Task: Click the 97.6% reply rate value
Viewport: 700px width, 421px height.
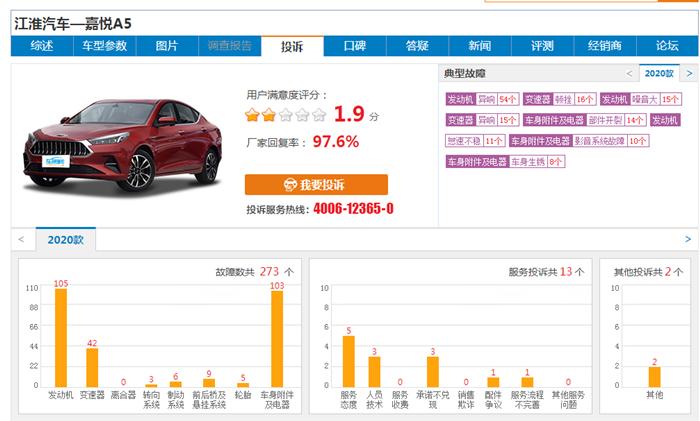Action: coord(336,142)
